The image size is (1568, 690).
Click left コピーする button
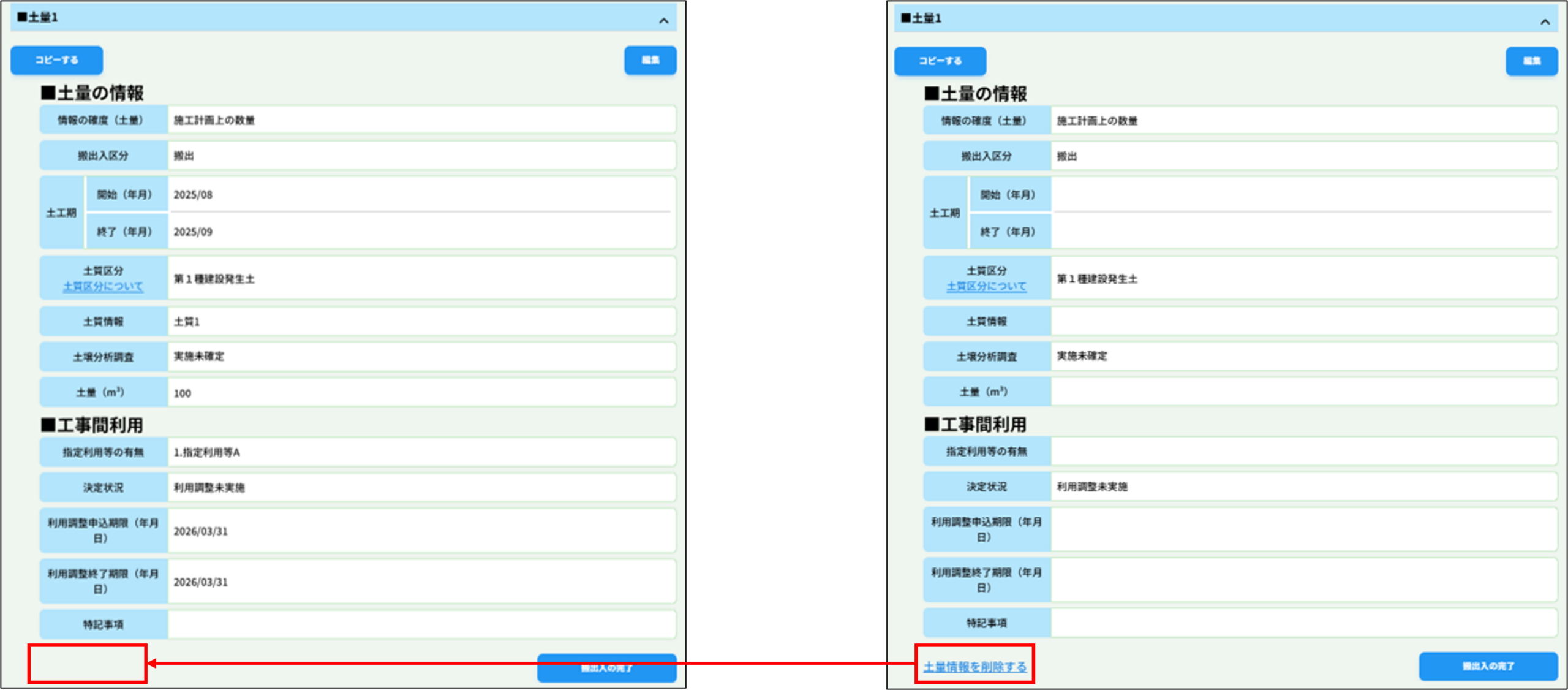coord(56,60)
